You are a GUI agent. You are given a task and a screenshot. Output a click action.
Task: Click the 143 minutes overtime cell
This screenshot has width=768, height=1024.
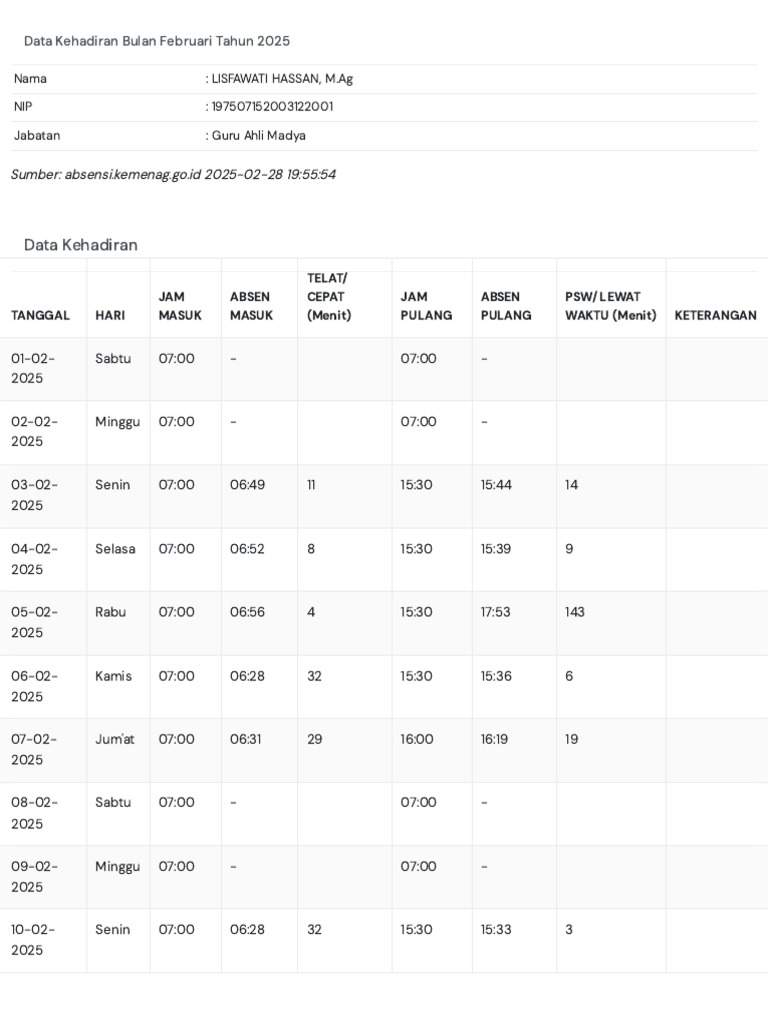[575, 612]
